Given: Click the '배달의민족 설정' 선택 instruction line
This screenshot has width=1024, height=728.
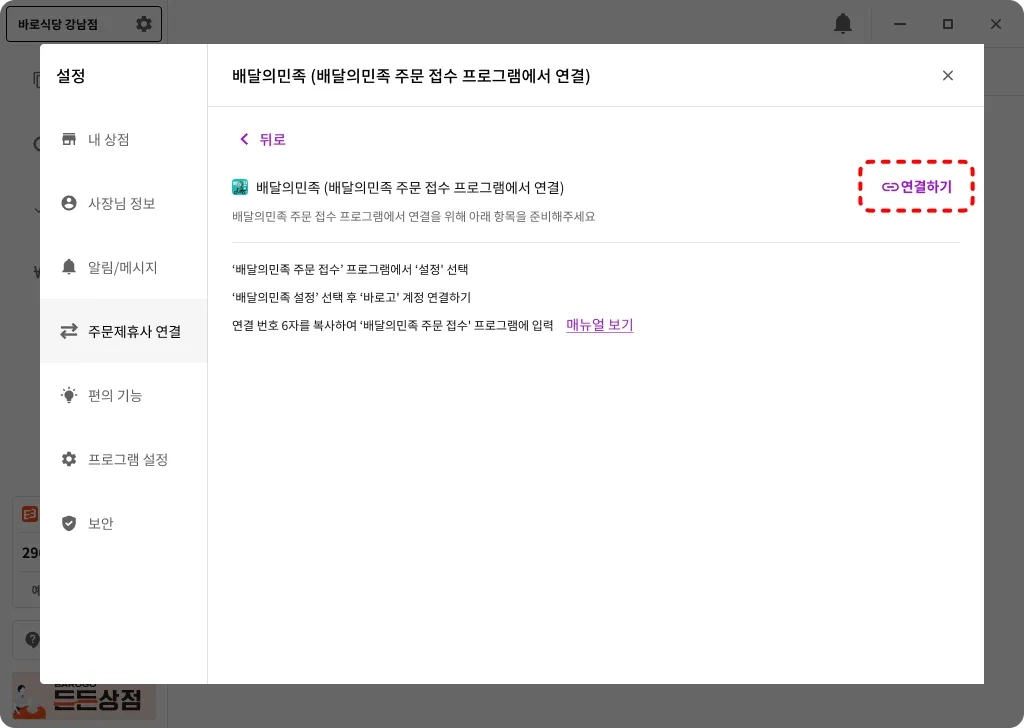Looking at the screenshot, I should [351, 297].
